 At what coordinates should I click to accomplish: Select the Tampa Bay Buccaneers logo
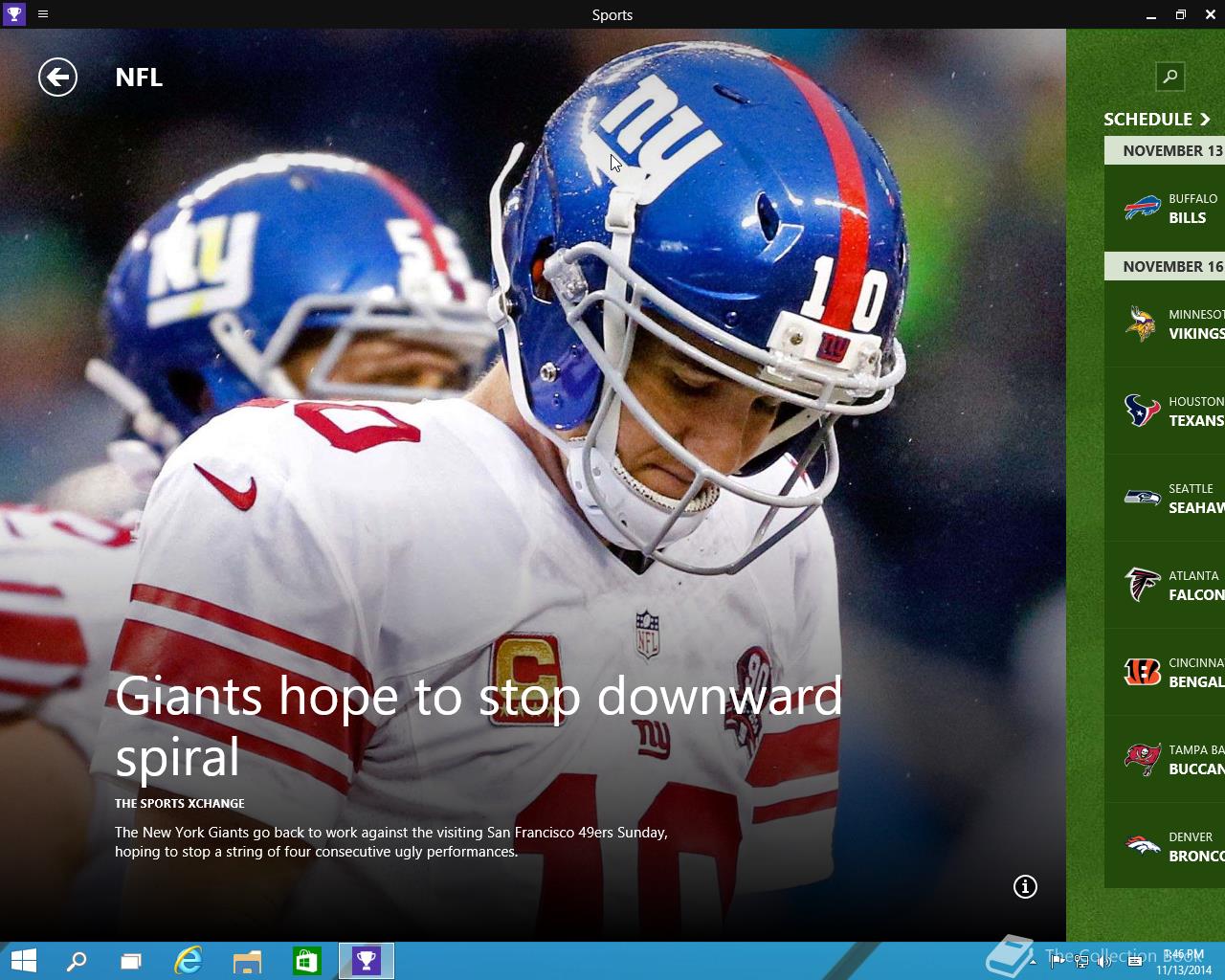pyautogui.click(x=1142, y=759)
